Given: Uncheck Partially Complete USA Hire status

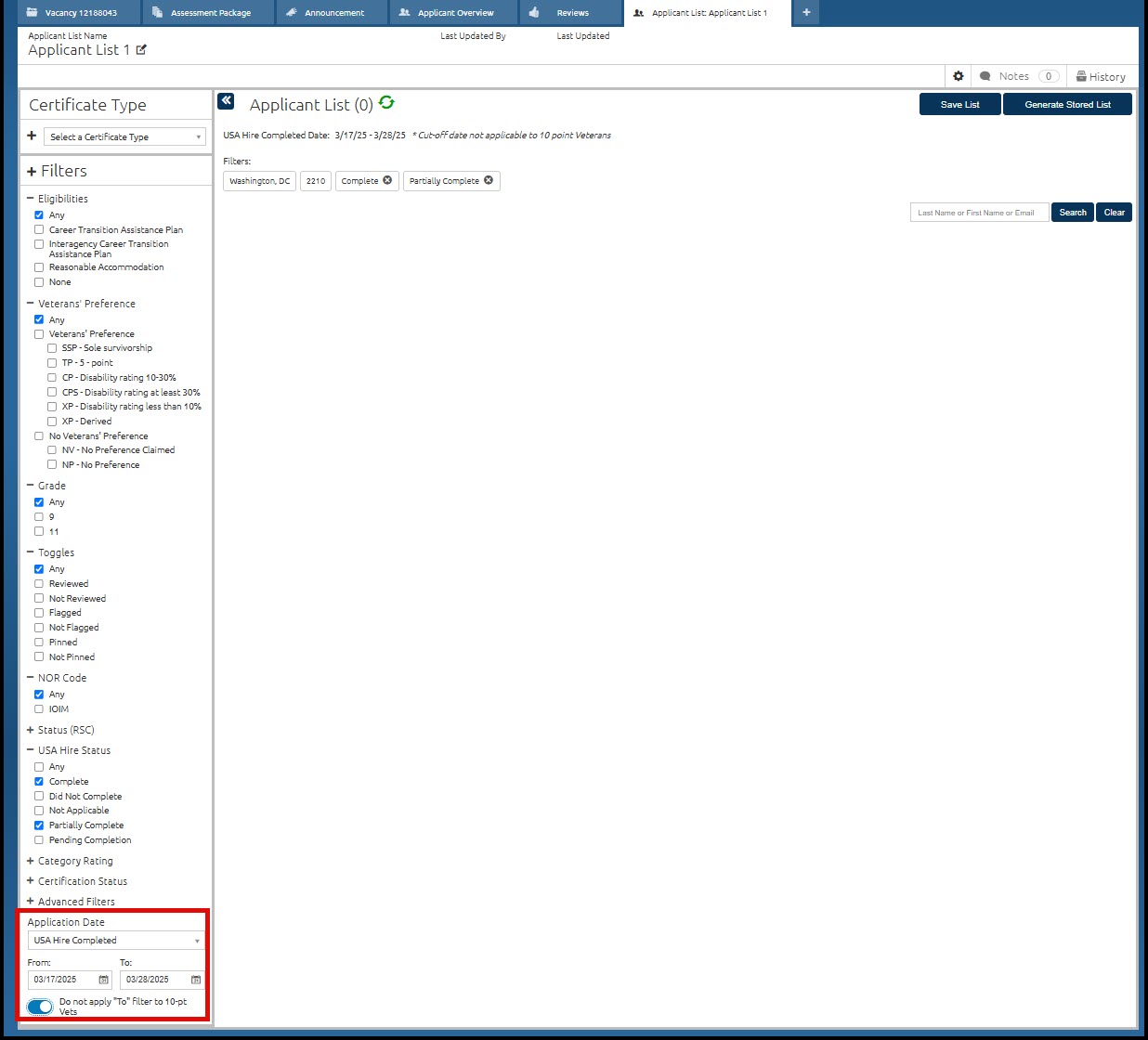Looking at the screenshot, I should (39, 825).
